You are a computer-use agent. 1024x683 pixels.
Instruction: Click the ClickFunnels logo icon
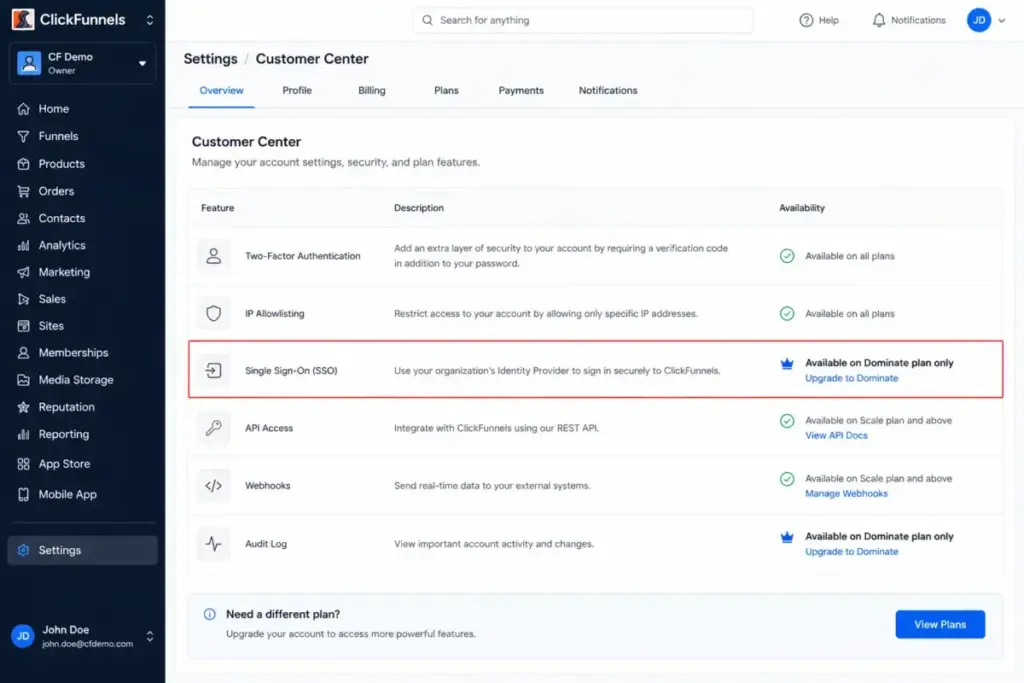[x=23, y=20]
